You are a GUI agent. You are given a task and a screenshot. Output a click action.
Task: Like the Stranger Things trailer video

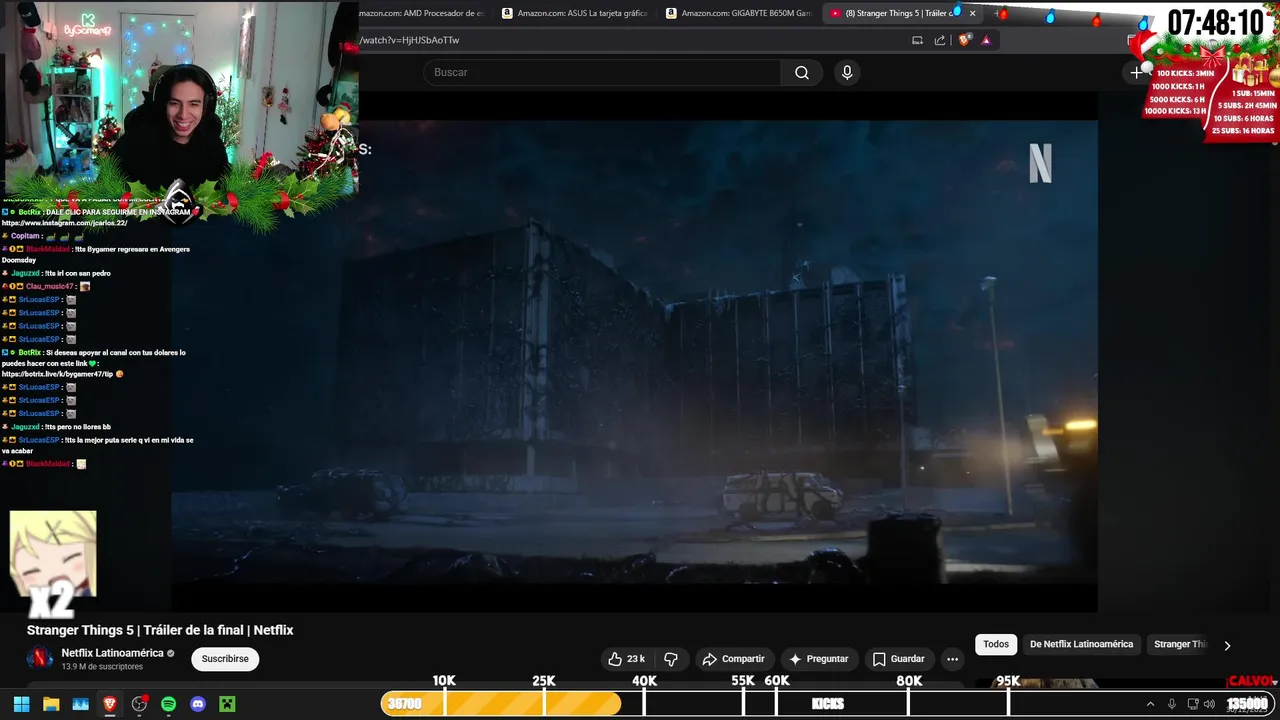(626, 659)
